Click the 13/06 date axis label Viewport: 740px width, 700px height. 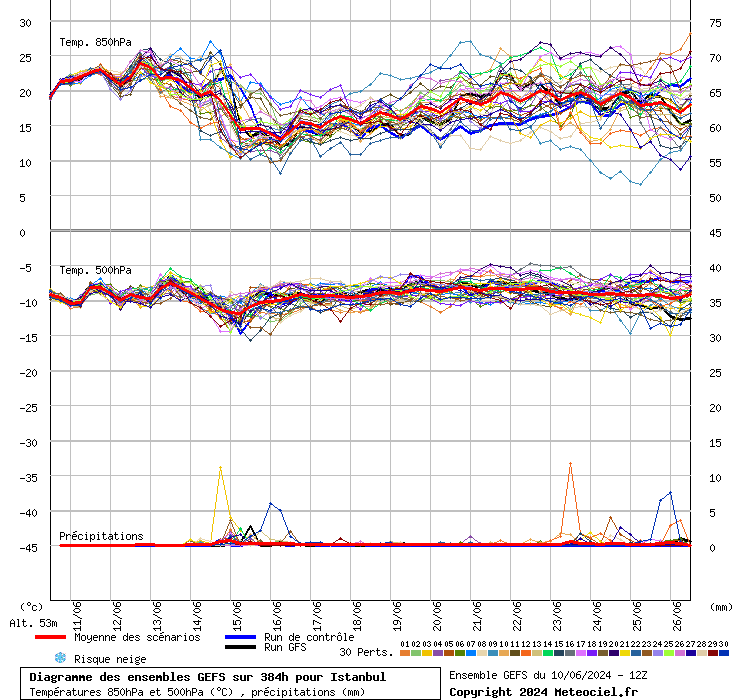(157, 616)
